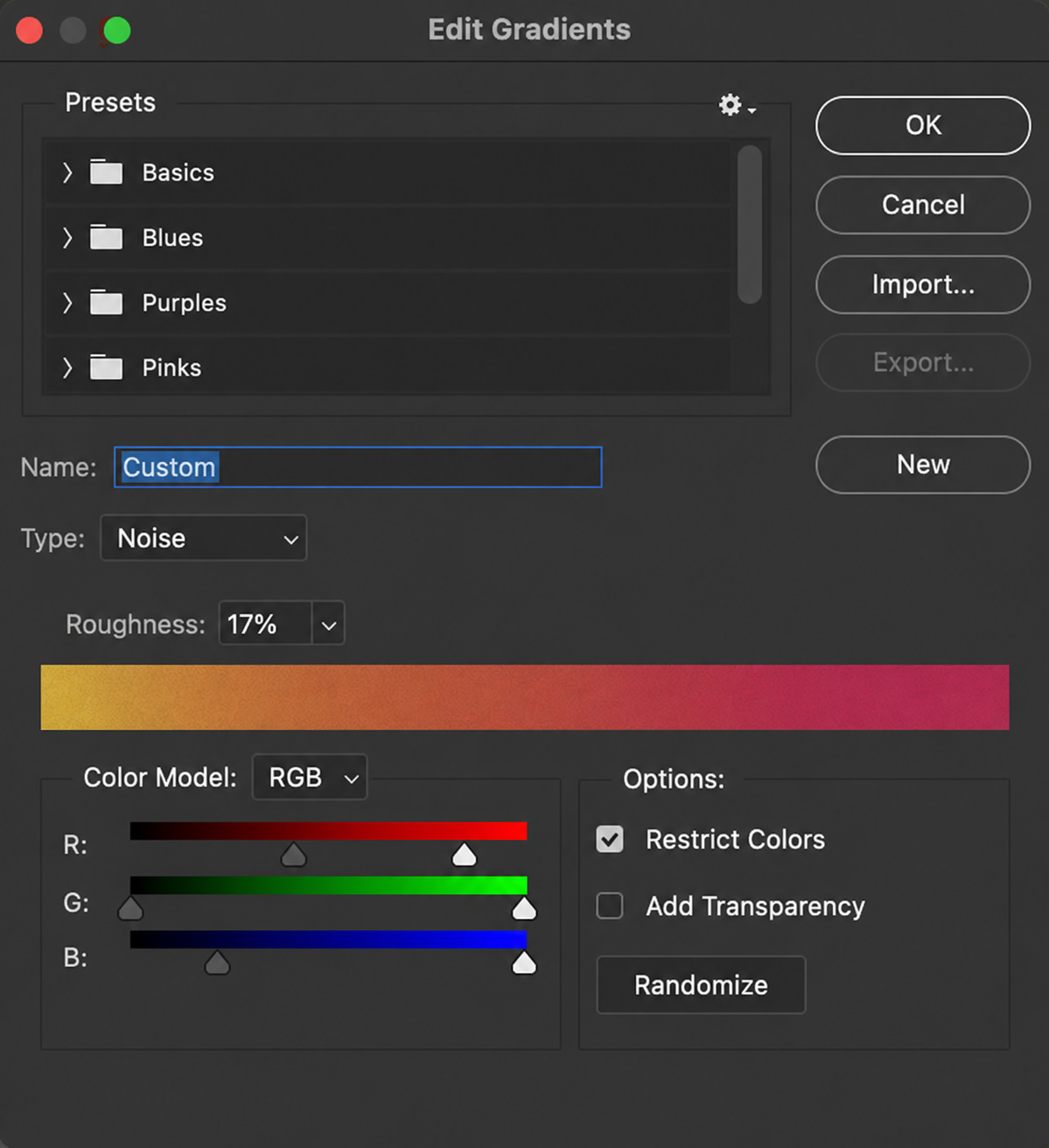Toggle the Restrict Colors checkbox
The height and width of the screenshot is (1148, 1049).
coord(610,839)
